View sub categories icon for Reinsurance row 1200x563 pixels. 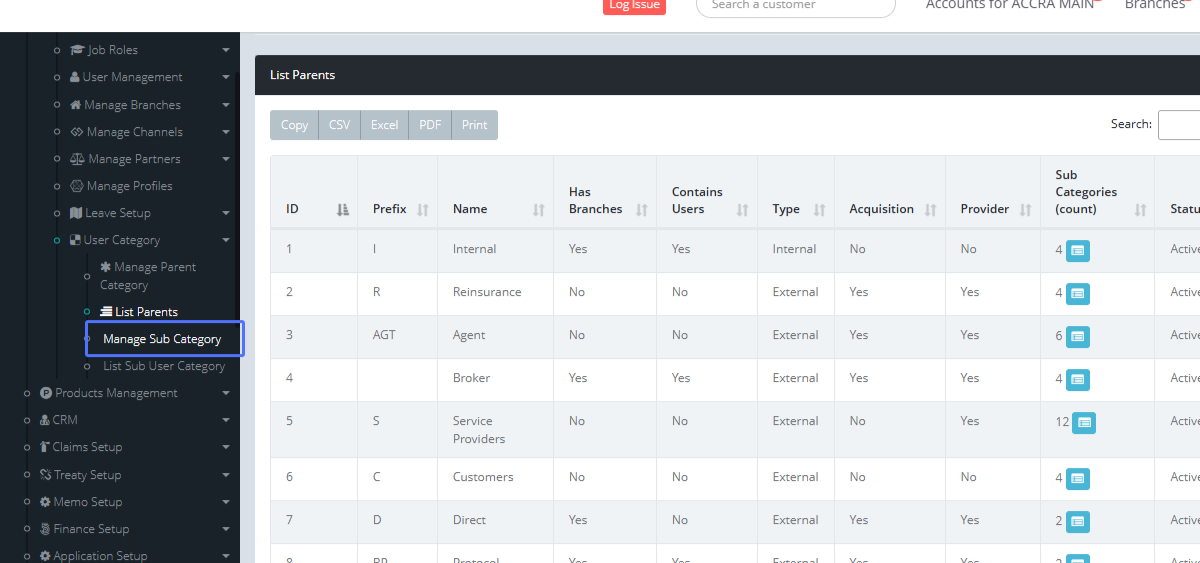coord(1077,294)
